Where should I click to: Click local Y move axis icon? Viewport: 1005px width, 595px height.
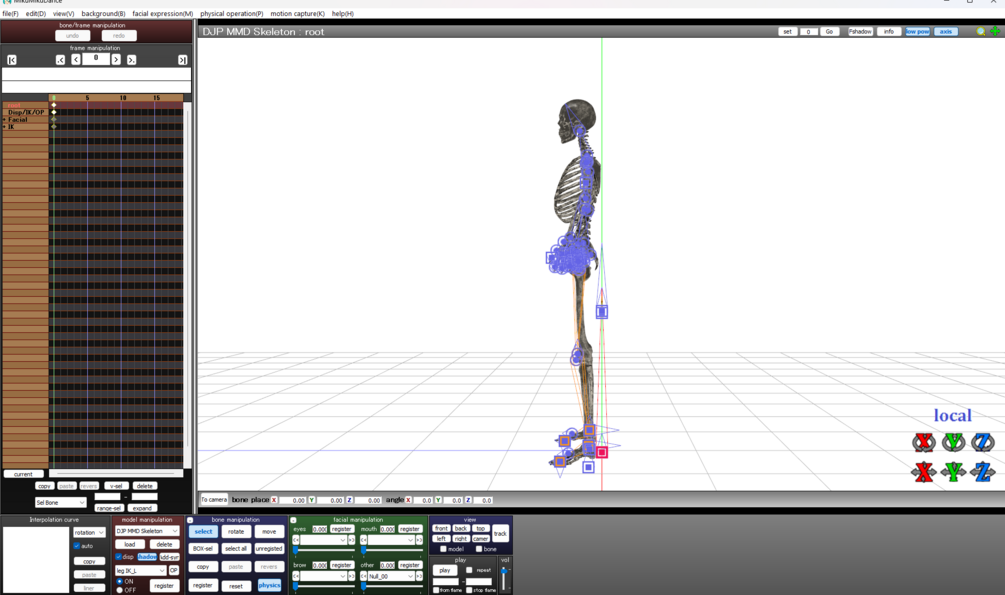(x=953, y=472)
